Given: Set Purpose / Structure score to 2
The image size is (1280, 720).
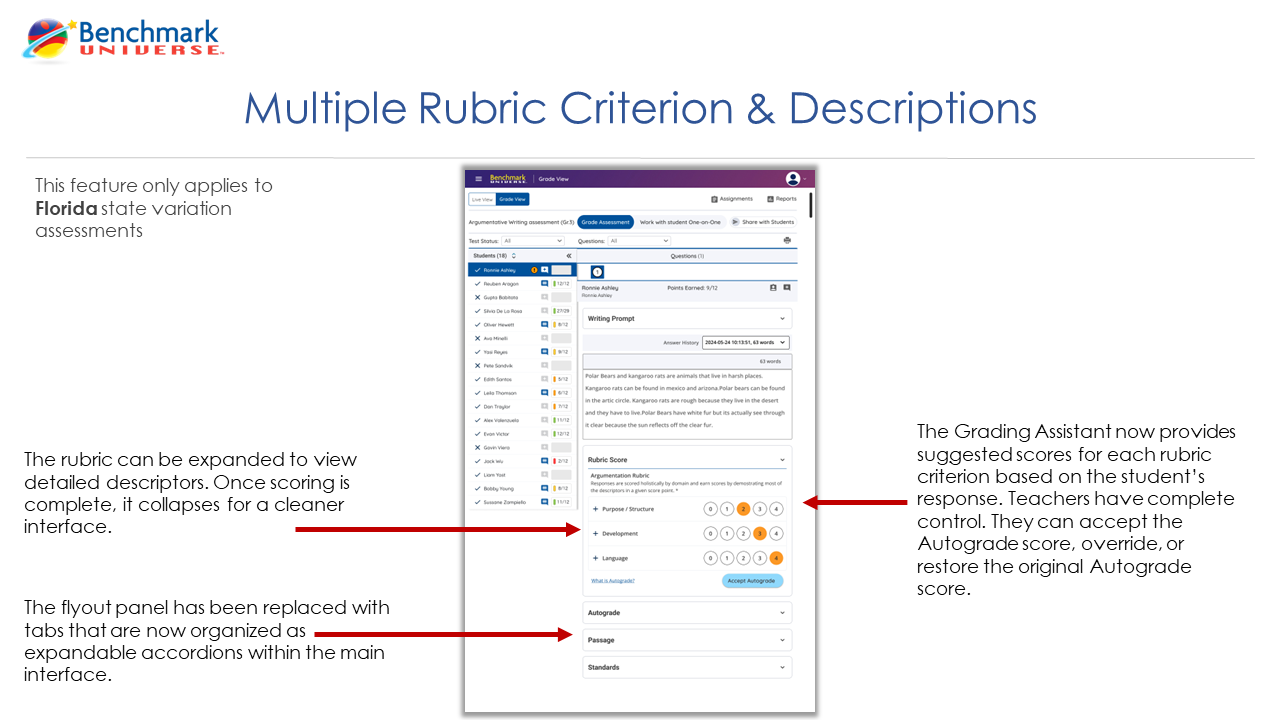Looking at the screenshot, I should click(743, 509).
